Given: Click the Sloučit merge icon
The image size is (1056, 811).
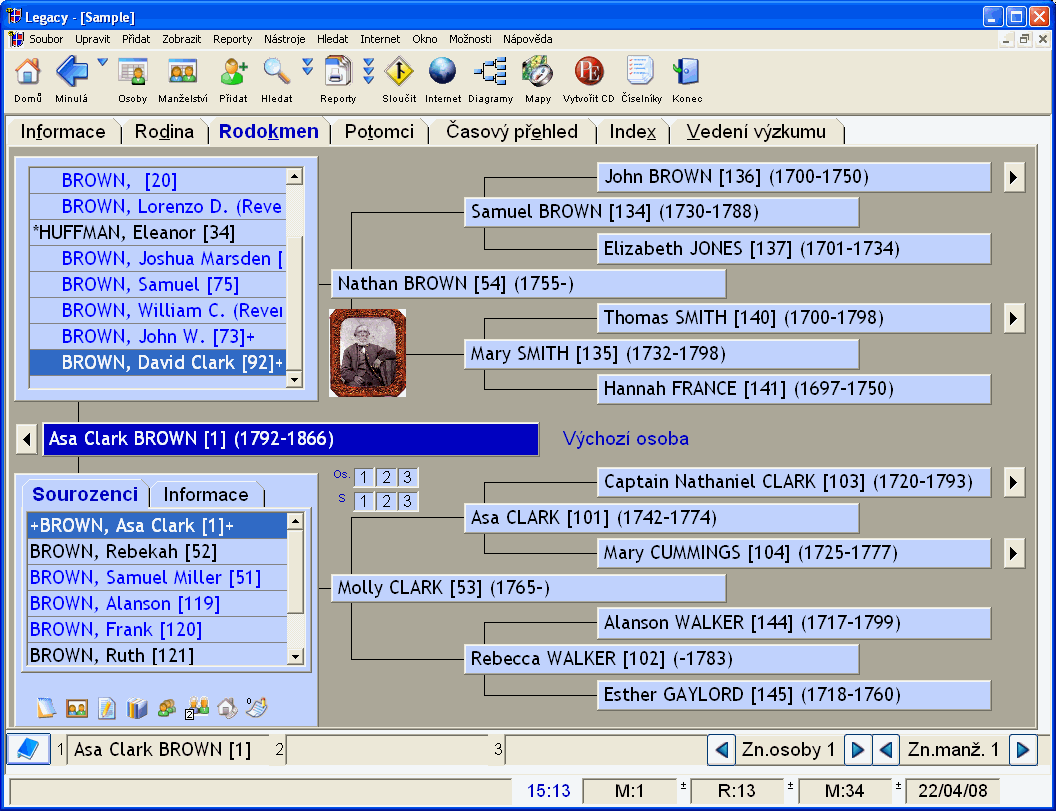Looking at the screenshot, I should pos(399,73).
